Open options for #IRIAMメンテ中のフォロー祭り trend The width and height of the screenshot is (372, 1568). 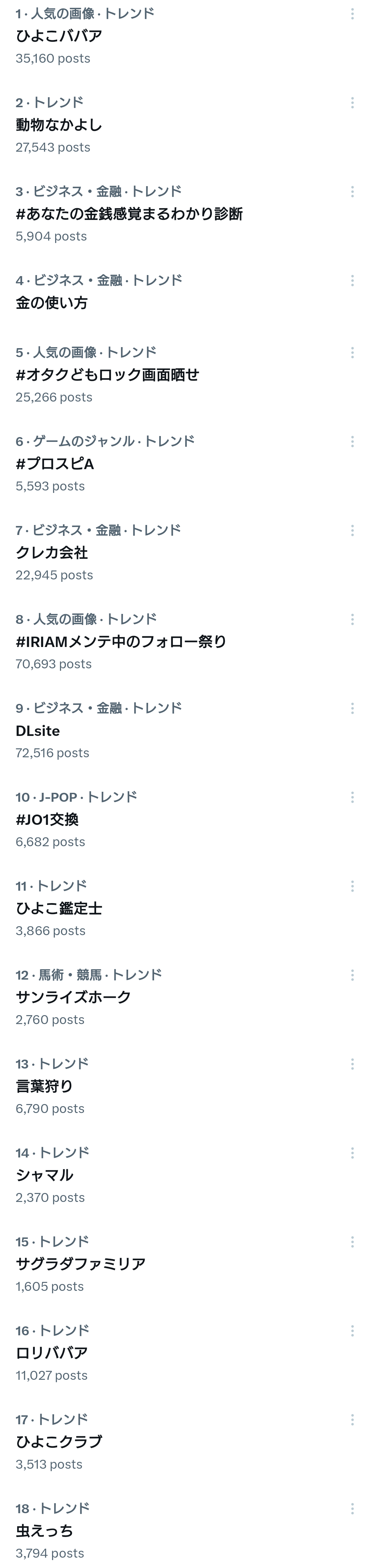352,619
